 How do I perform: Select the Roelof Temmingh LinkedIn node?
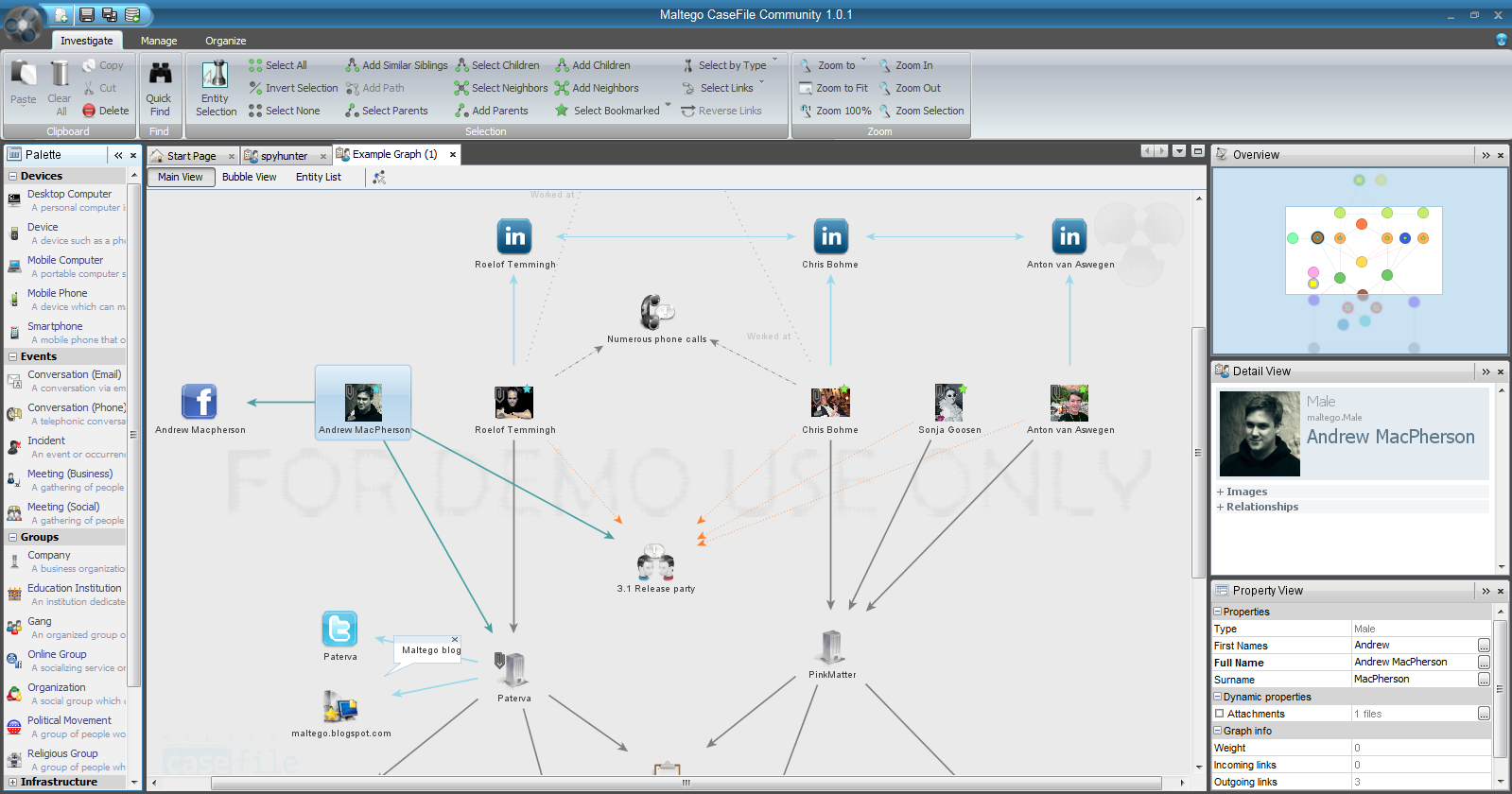pyautogui.click(x=514, y=236)
